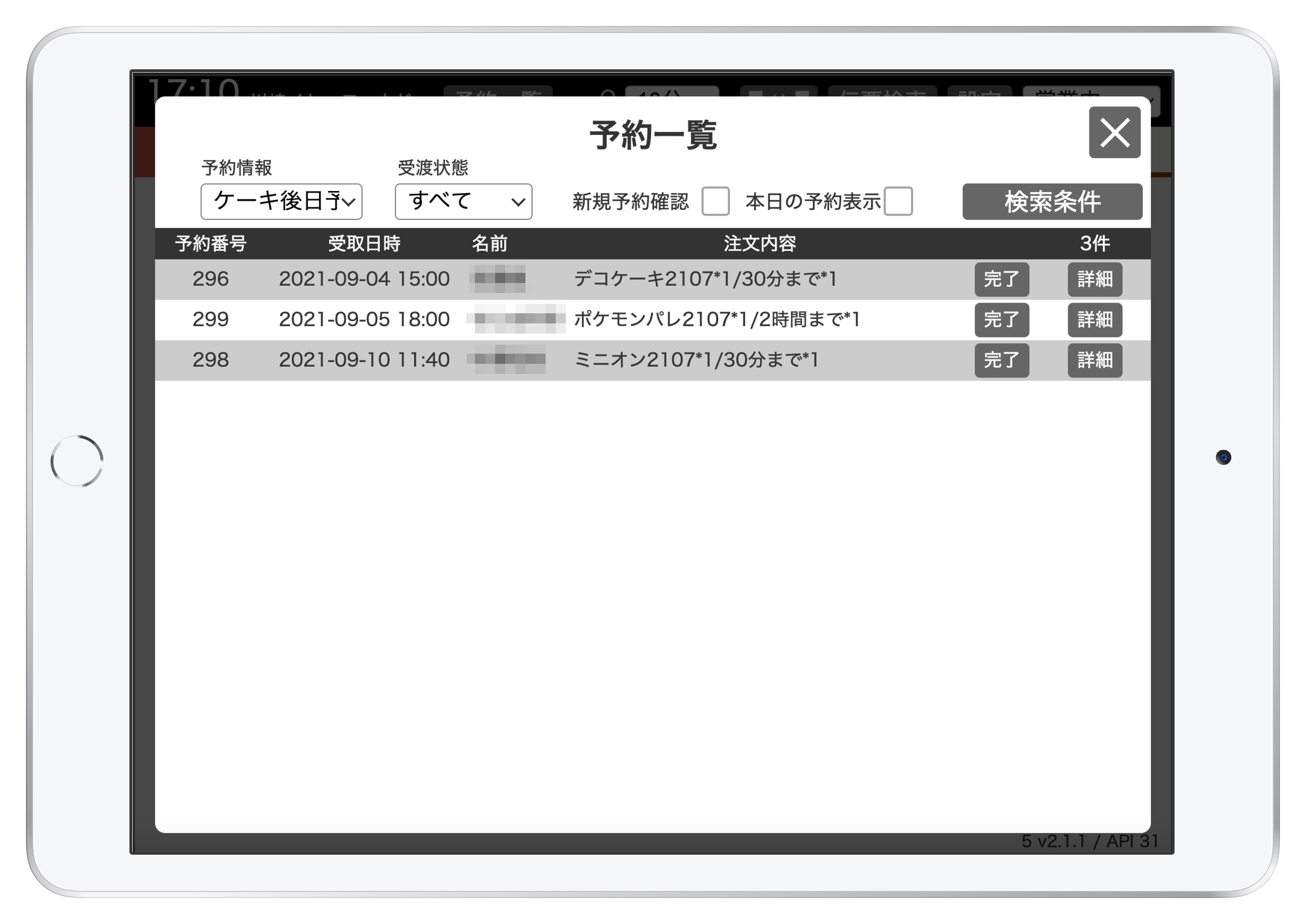Viewport: 1304px width, 924px height.
Task: Click the 予約一覧 dialog title
Action: tap(652, 135)
